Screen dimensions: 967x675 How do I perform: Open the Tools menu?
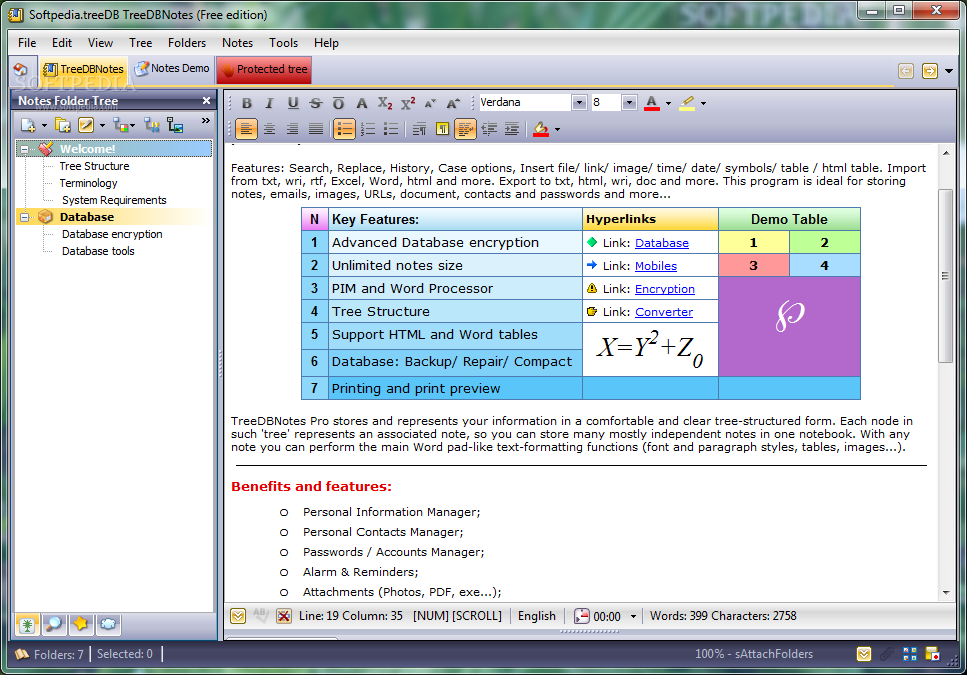[x=283, y=43]
